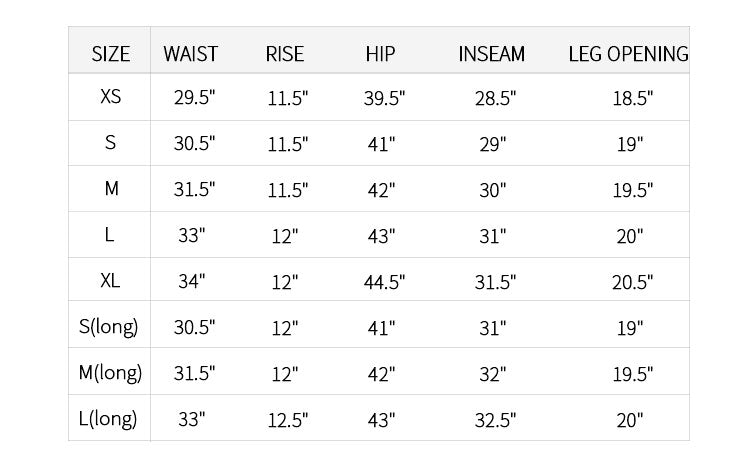Select the S(long) size row label
Viewport: 750px width, 471px height.
tap(109, 327)
